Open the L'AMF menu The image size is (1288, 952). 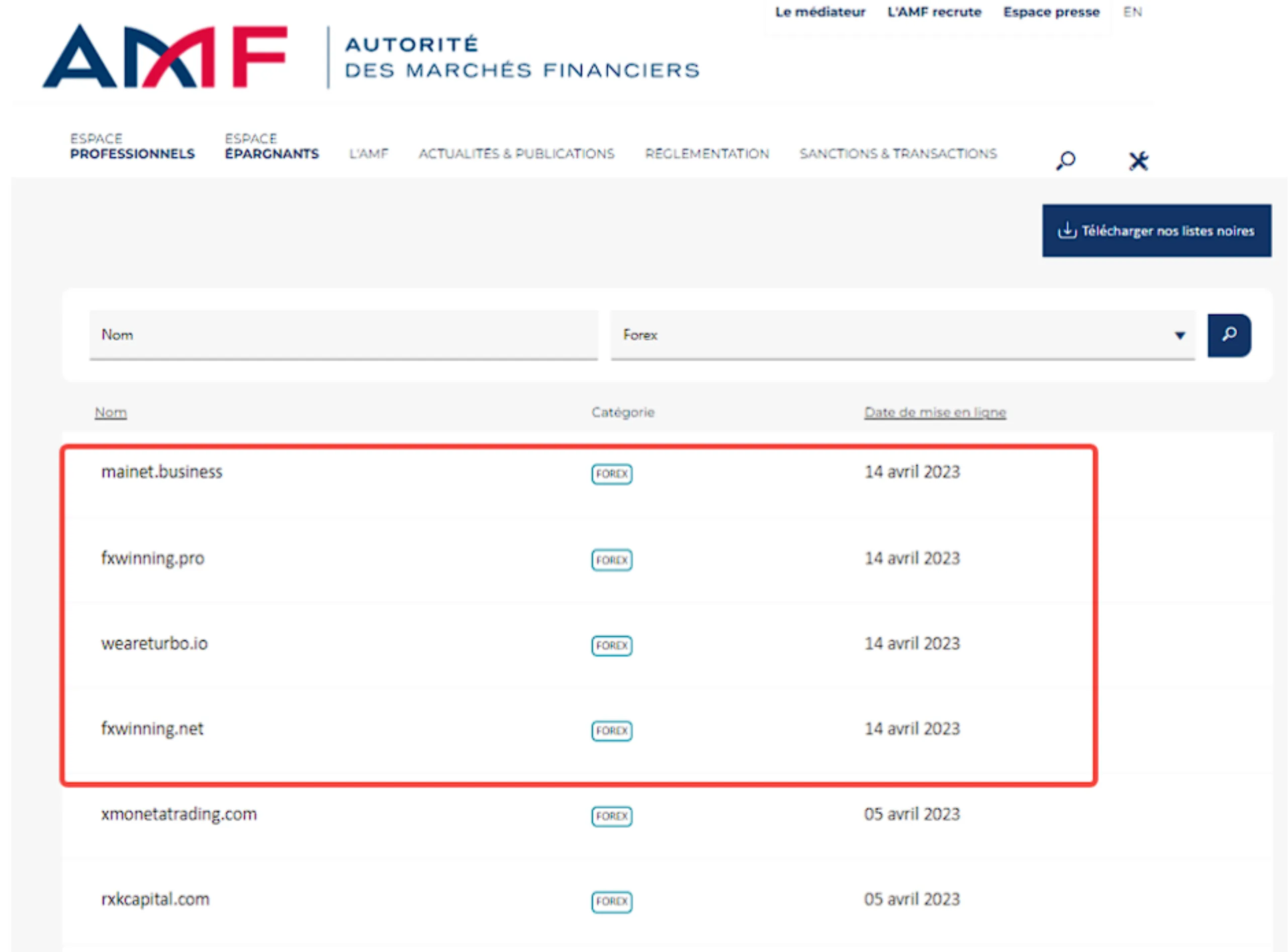pos(369,154)
